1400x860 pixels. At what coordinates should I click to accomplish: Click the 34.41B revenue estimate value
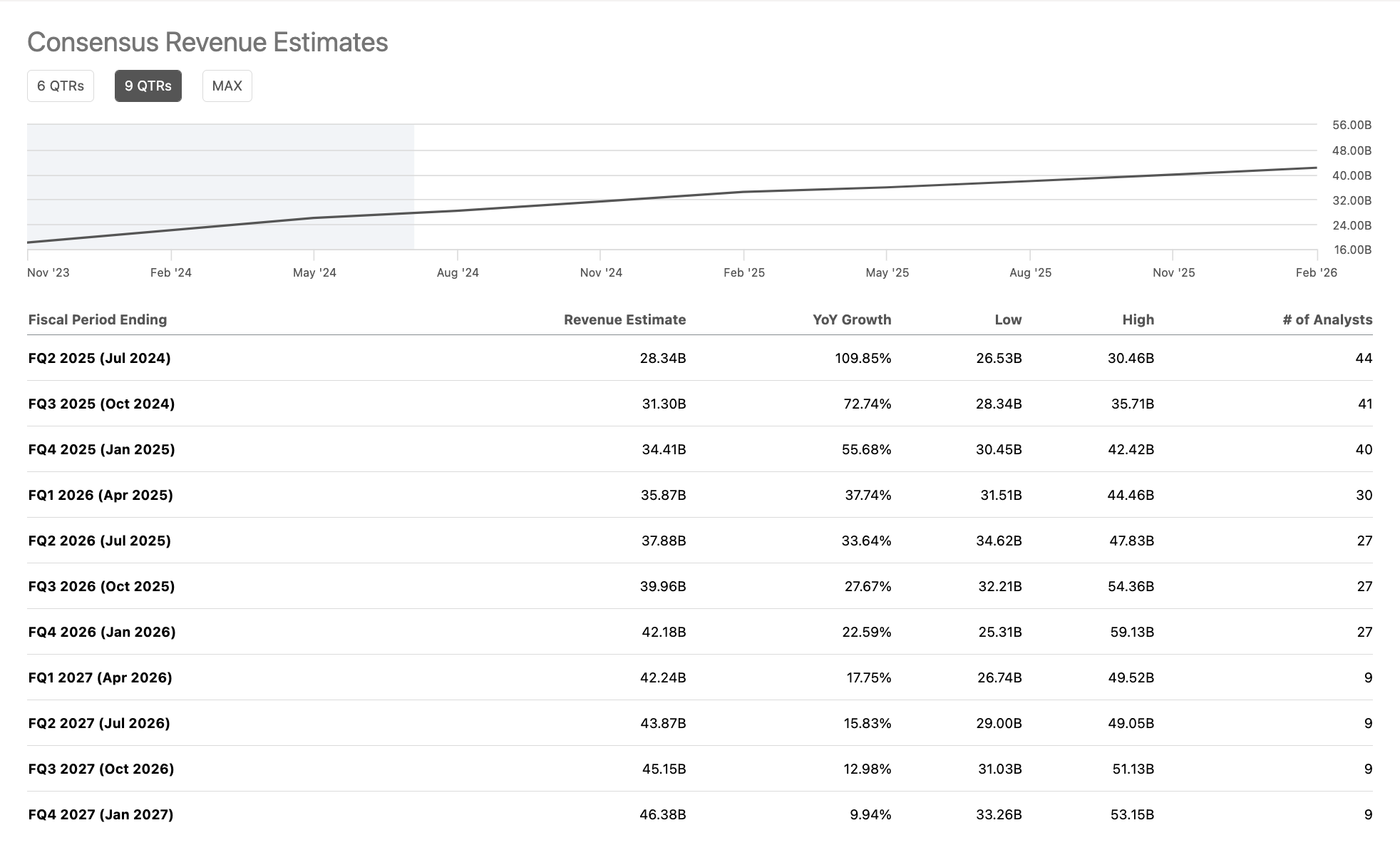point(664,449)
